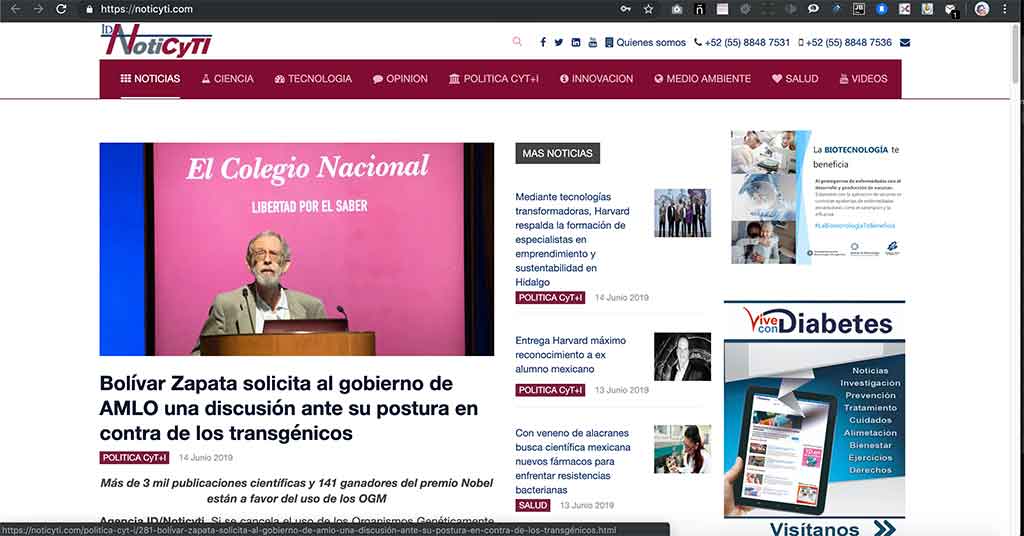Open the SALUD menu item
Viewport: 1024px width, 536px height.
point(795,79)
